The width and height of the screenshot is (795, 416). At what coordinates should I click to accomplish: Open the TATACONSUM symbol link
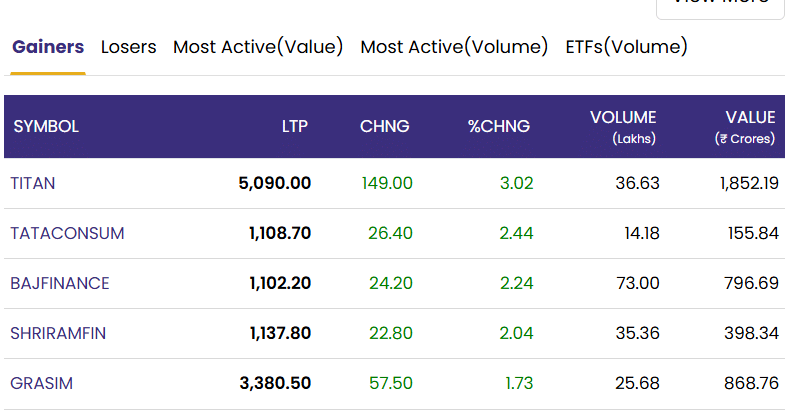[67, 233]
